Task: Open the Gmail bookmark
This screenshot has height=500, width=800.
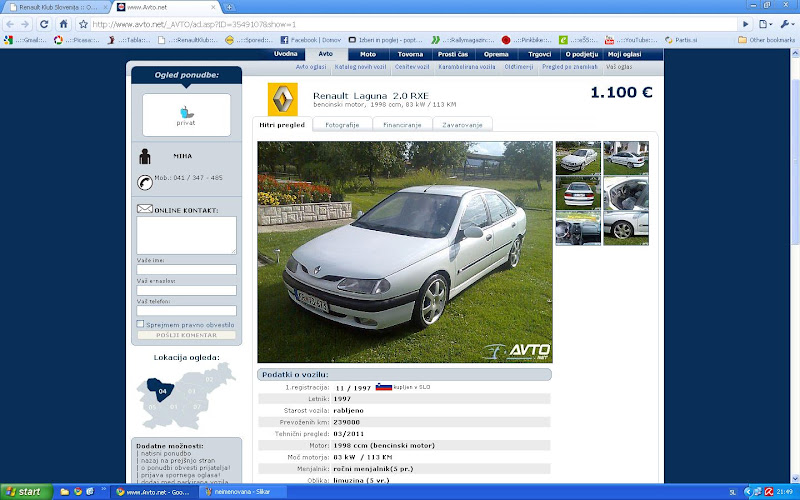Action: tap(26, 40)
